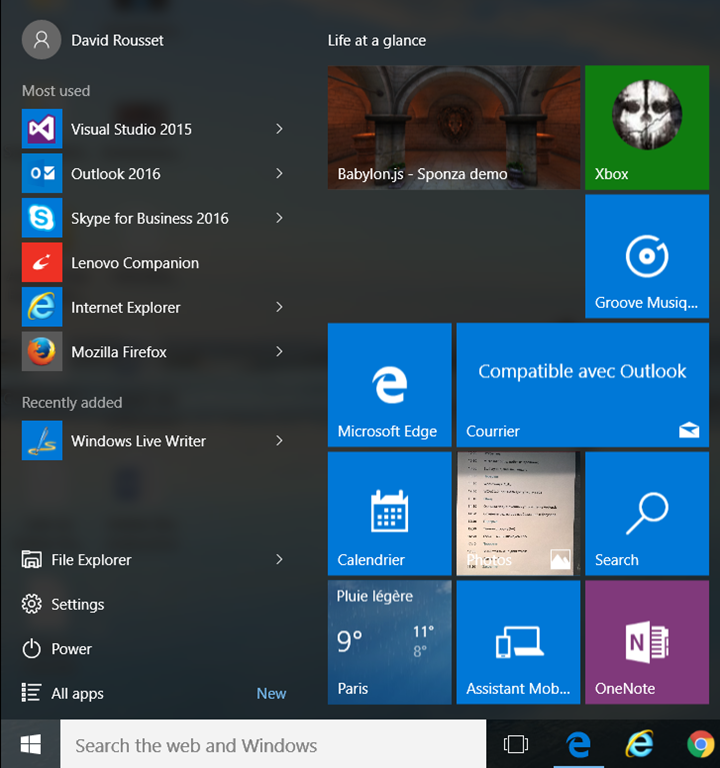This screenshot has width=720, height=768.
Task: Expand File Explorer submenu arrow
Action: coord(279,559)
